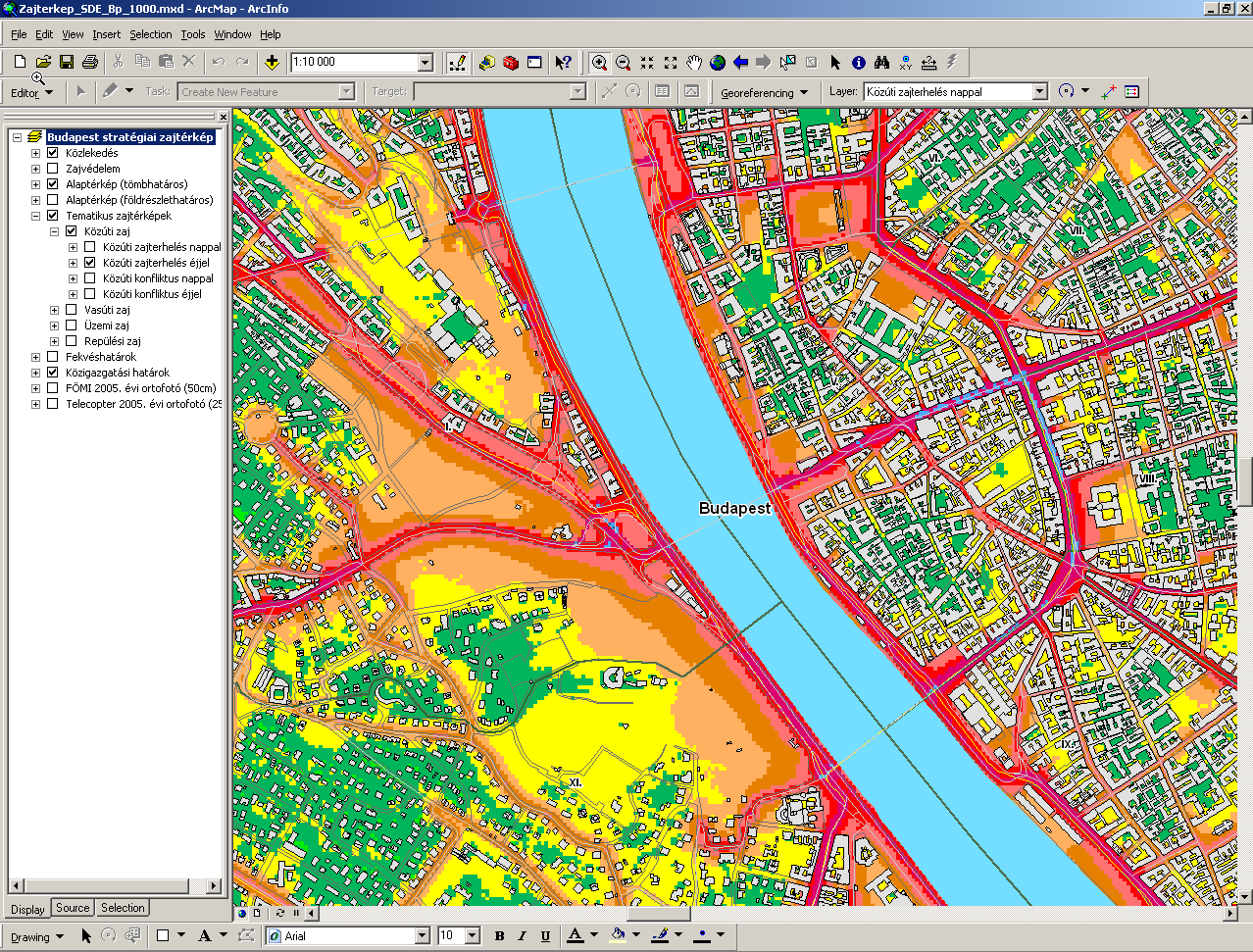1253x952 pixels.
Task: Select the Zoom In magnifier tool
Action: (x=599, y=63)
